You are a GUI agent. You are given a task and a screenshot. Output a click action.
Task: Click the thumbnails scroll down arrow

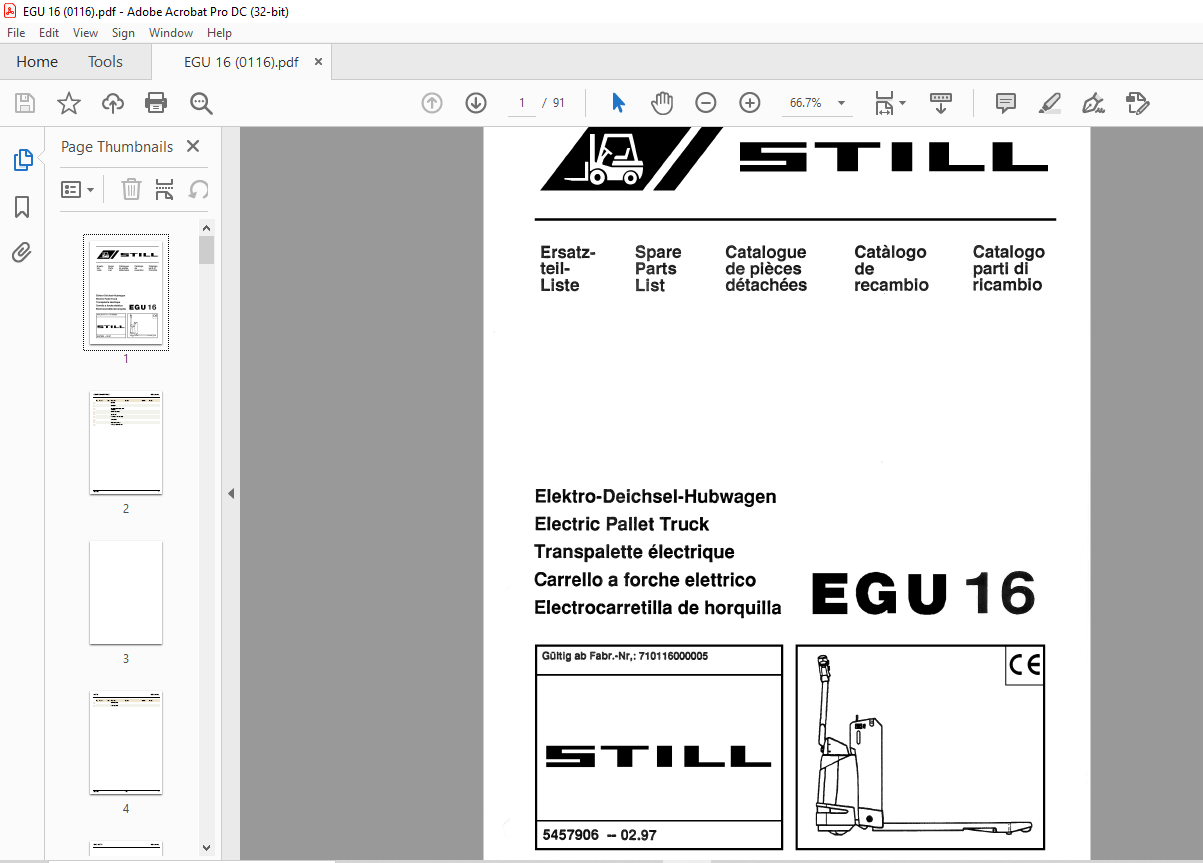(207, 848)
